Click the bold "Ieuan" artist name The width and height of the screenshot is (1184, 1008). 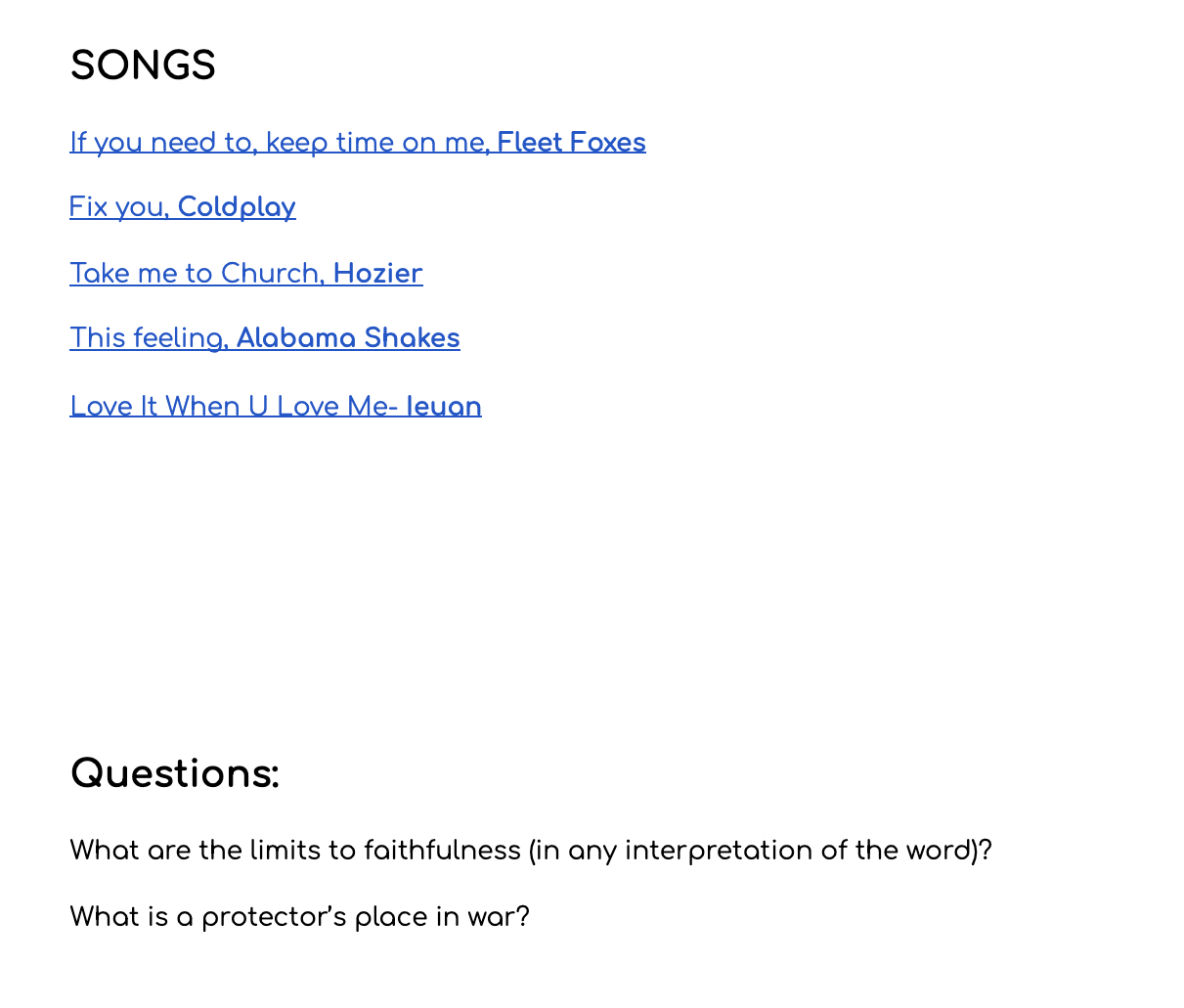[443, 407]
